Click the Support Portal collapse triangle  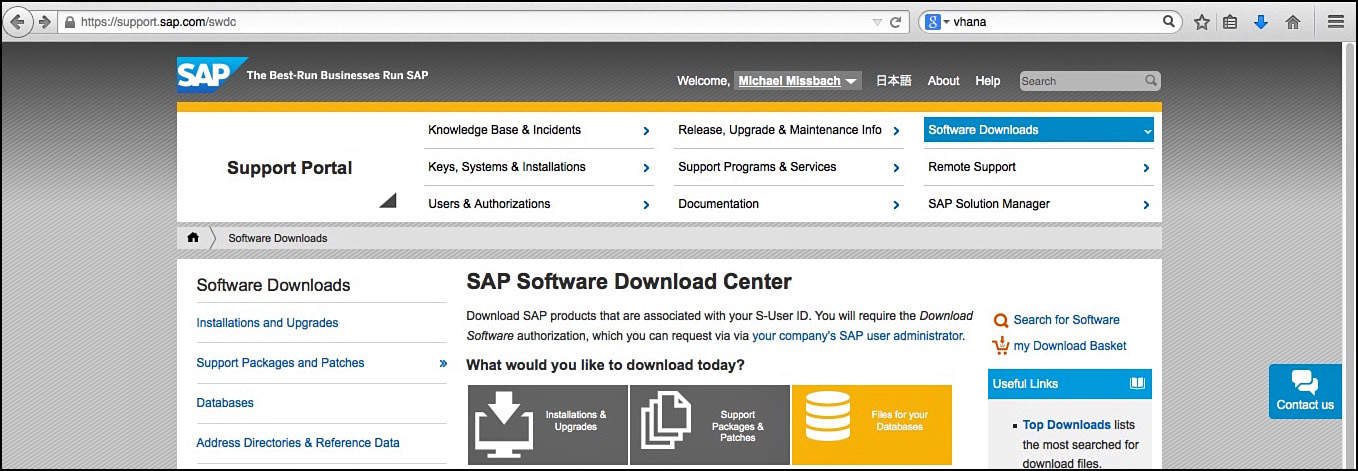[x=389, y=200]
